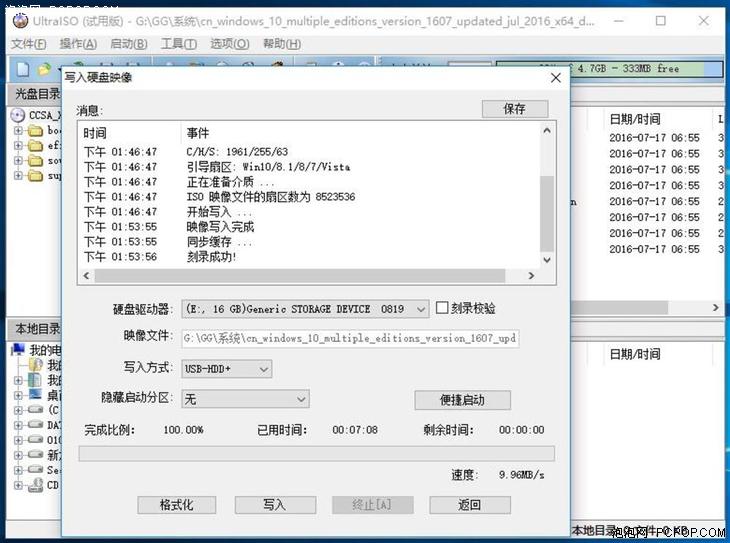Expand the efi folder tree node
Screen dimensions: 730x543
(18, 146)
